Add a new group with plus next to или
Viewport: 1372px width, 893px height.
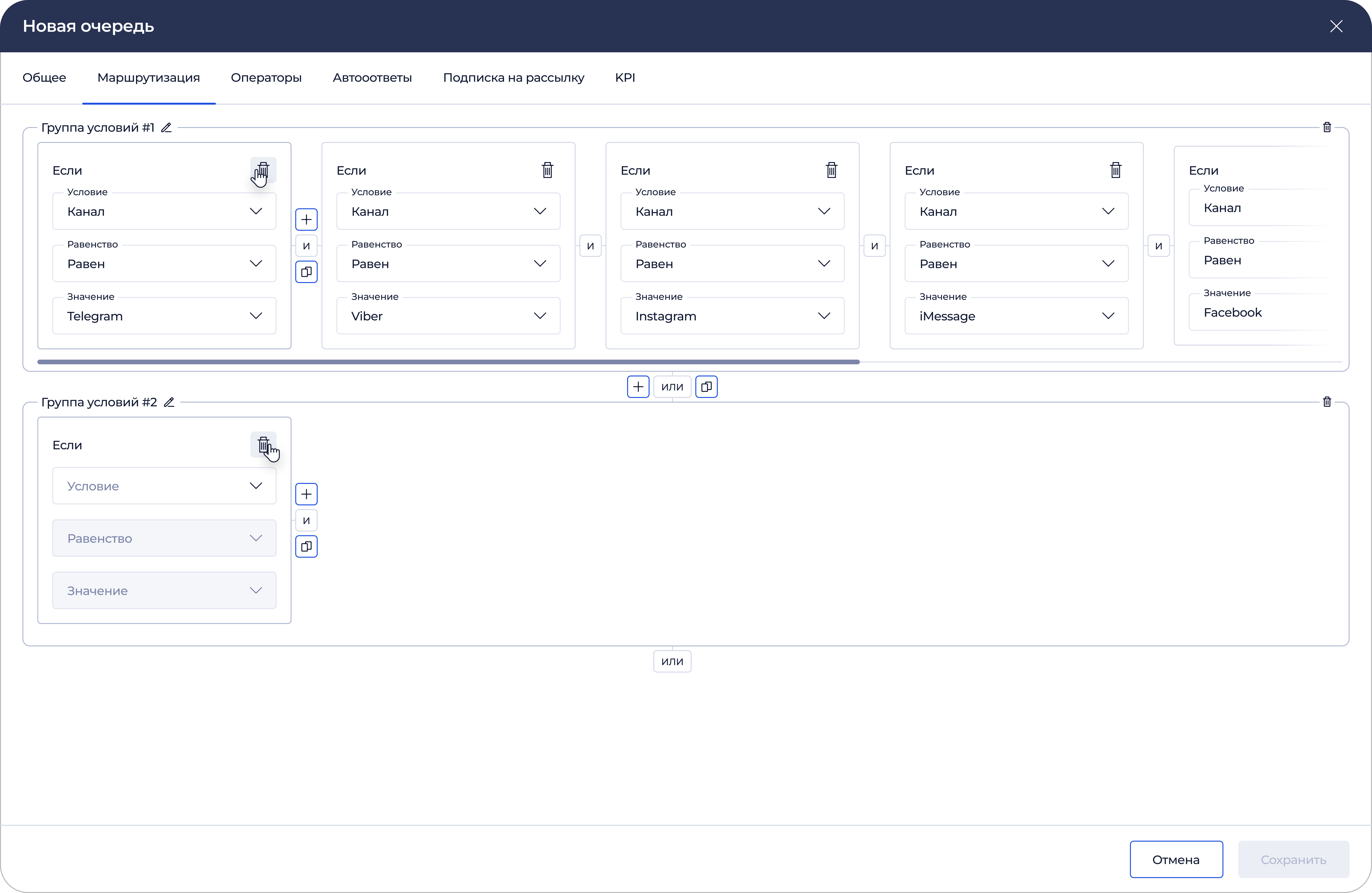tap(638, 386)
